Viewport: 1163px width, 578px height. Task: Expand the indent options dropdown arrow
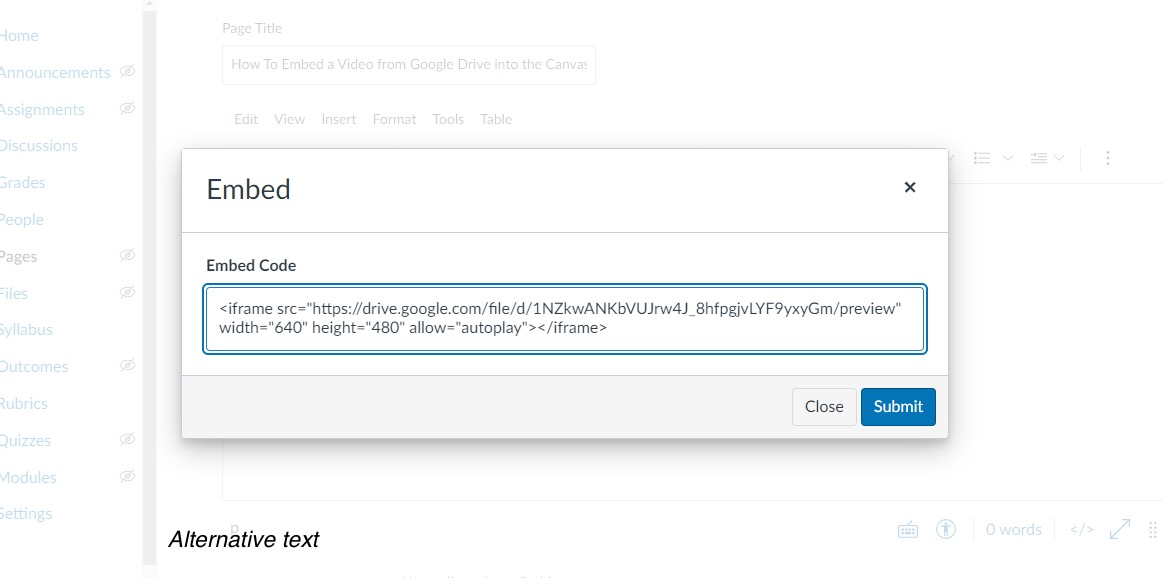click(1060, 158)
